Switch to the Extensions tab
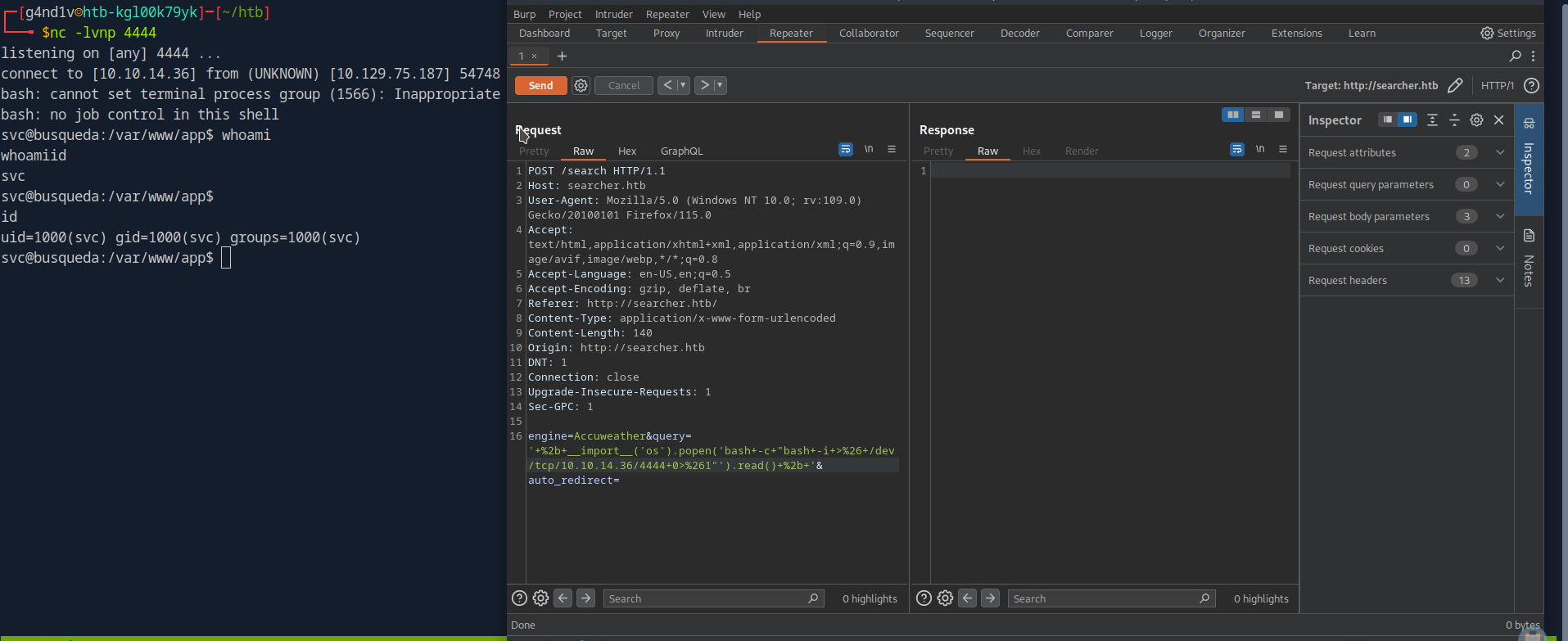 point(1297,34)
